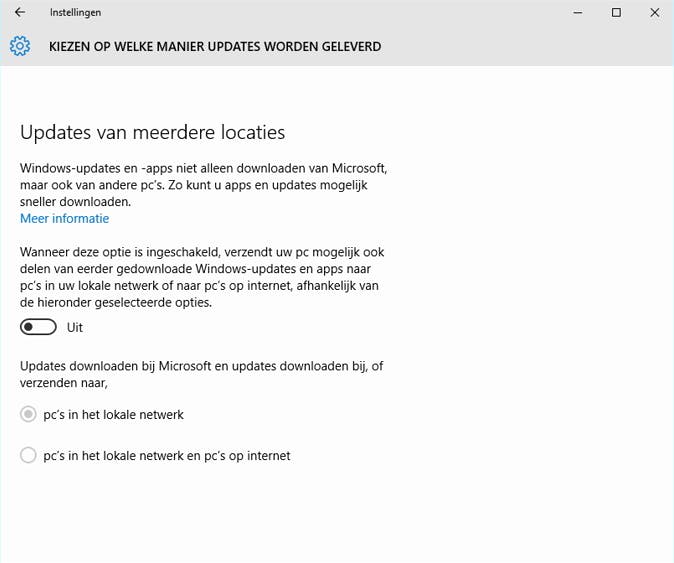Click the Instellingen window title text
Image resolution: width=674 pixels, height=563 pixels.
[x=75, y=13]
